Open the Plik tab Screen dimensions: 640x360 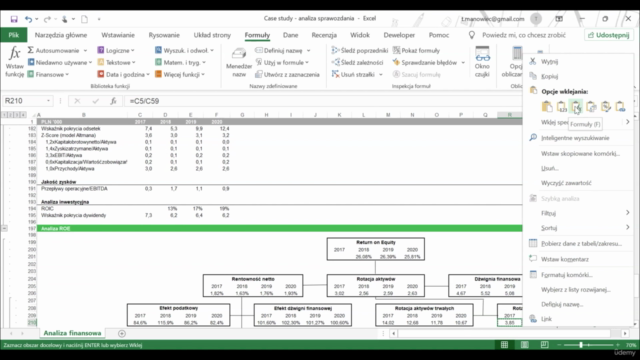point(14,35)
